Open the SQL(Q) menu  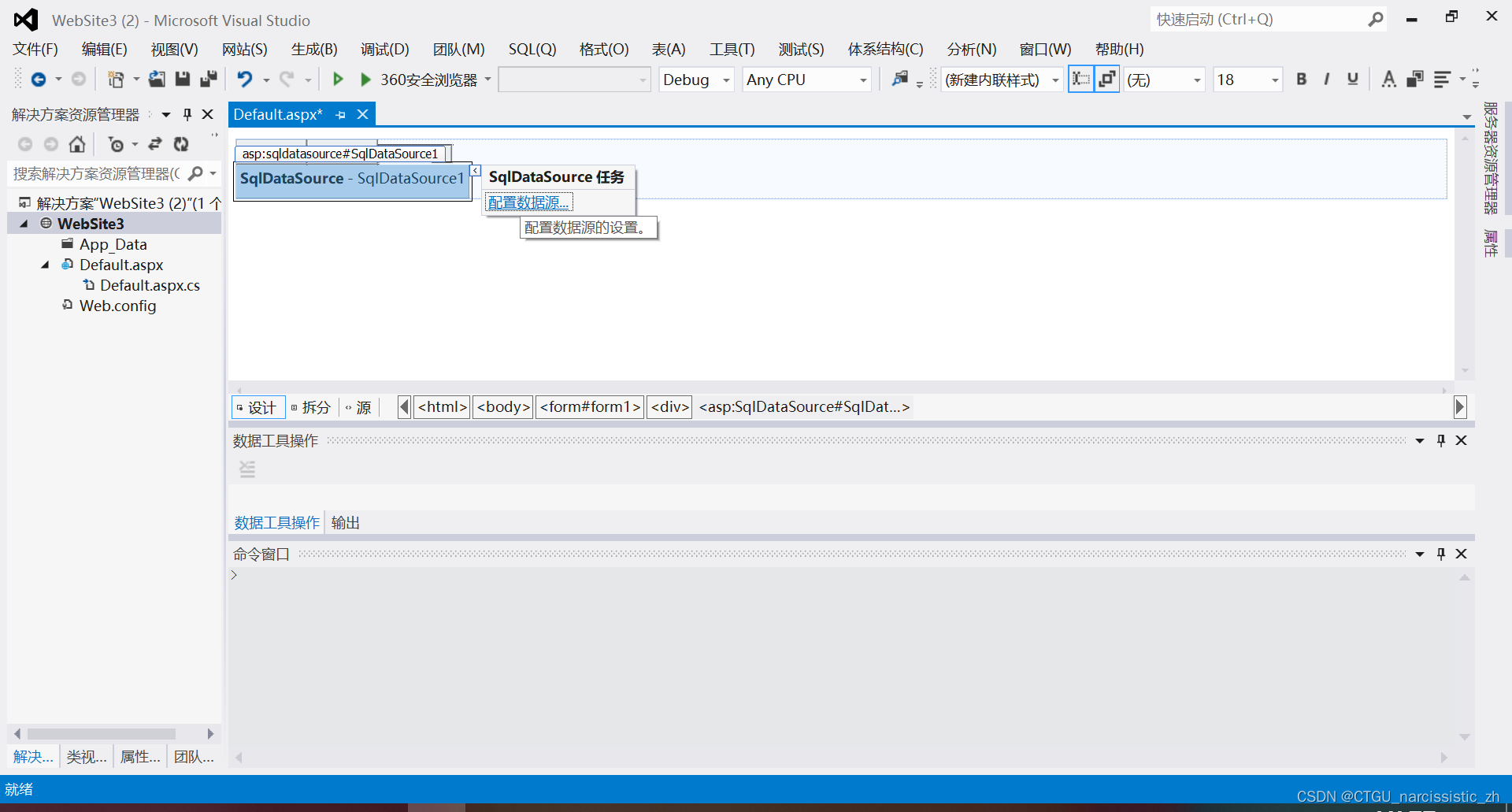pos(532,49)
